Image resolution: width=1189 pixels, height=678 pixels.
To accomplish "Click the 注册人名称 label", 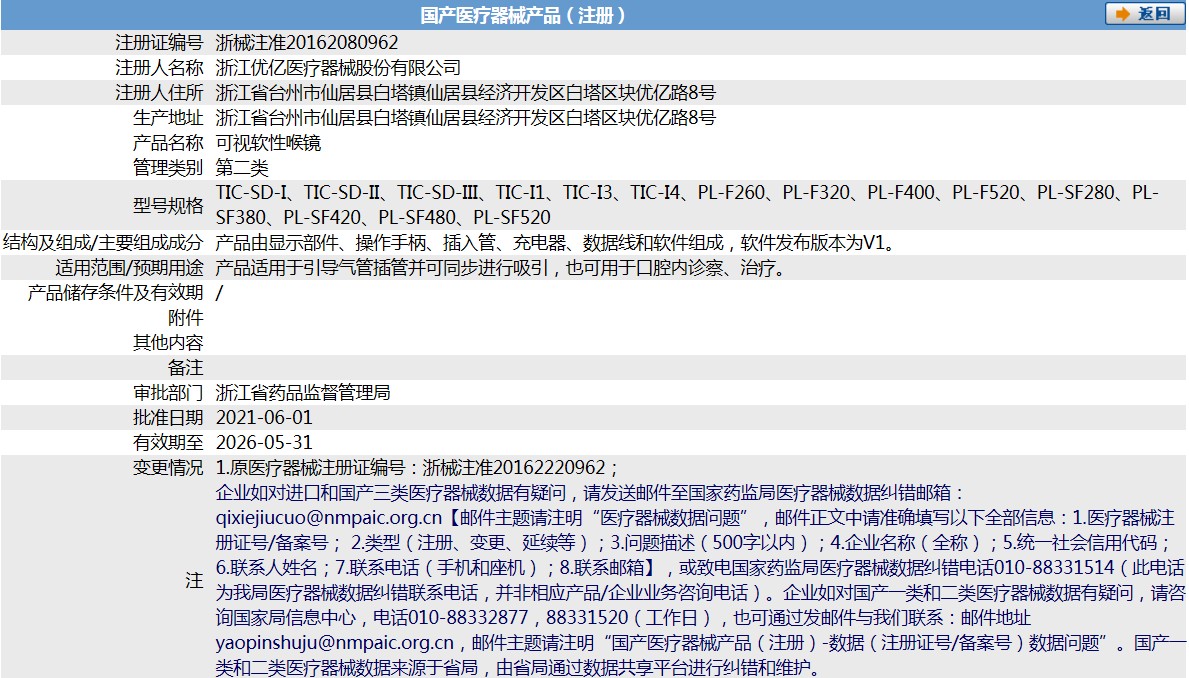I will (x=159, y=67).
